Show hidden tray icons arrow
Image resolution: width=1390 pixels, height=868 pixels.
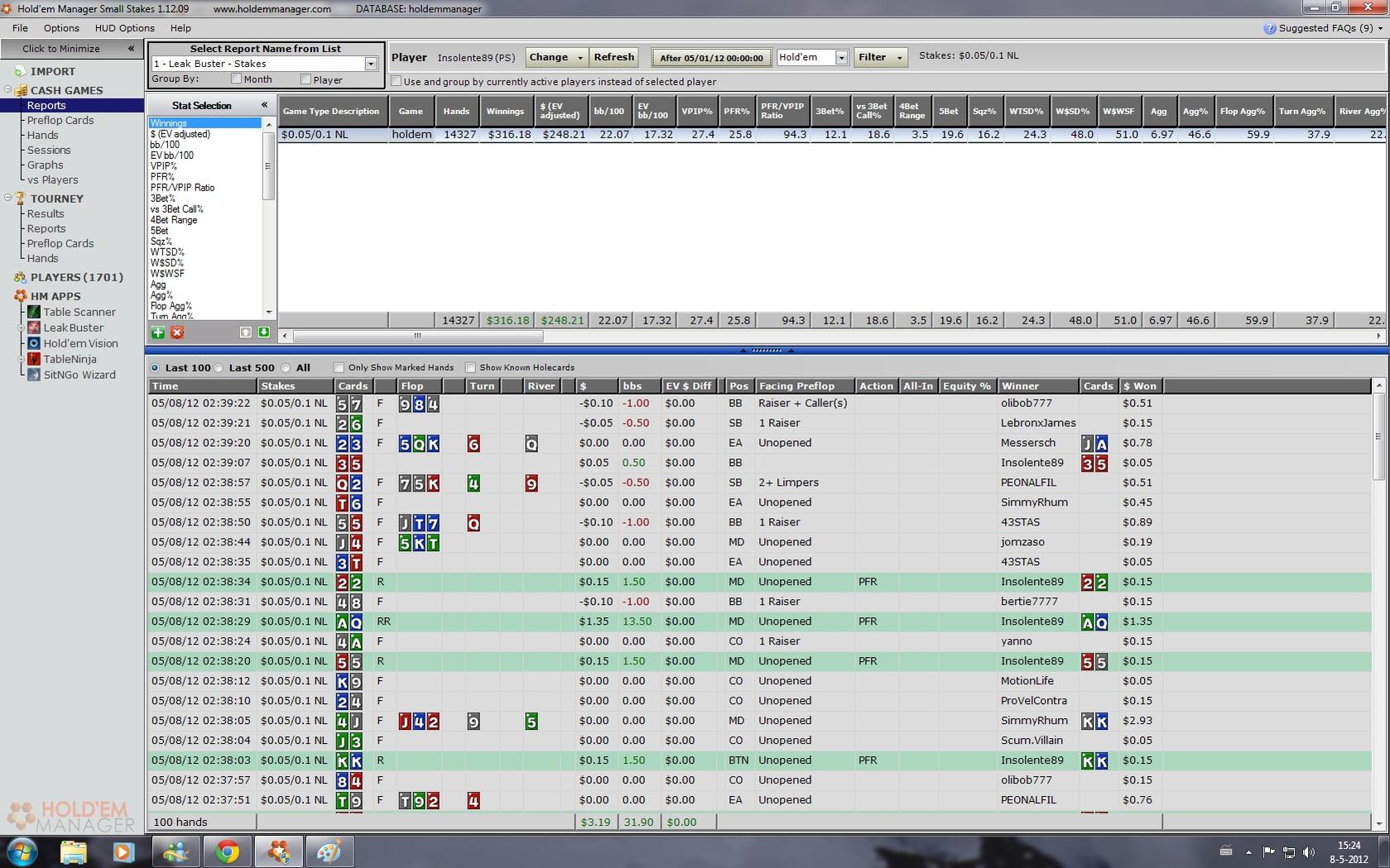coord(1248,851)
